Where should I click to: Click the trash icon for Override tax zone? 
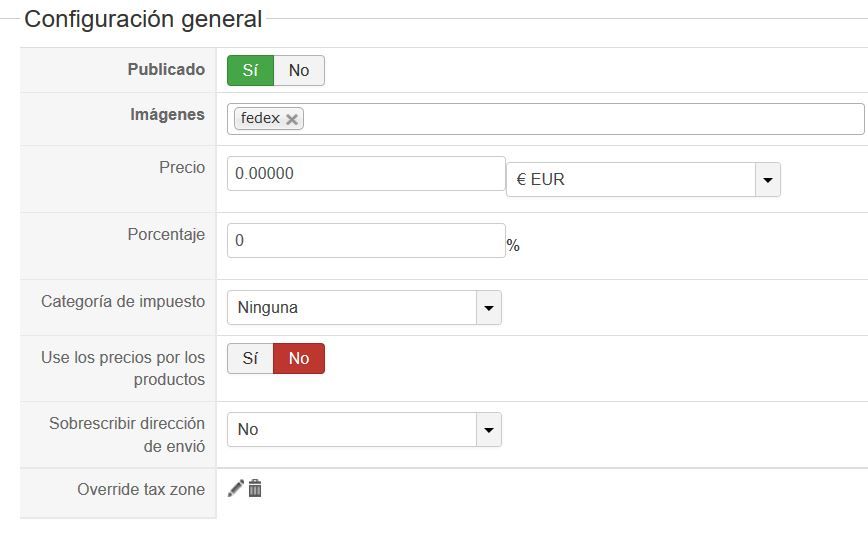tap(255, 488)
